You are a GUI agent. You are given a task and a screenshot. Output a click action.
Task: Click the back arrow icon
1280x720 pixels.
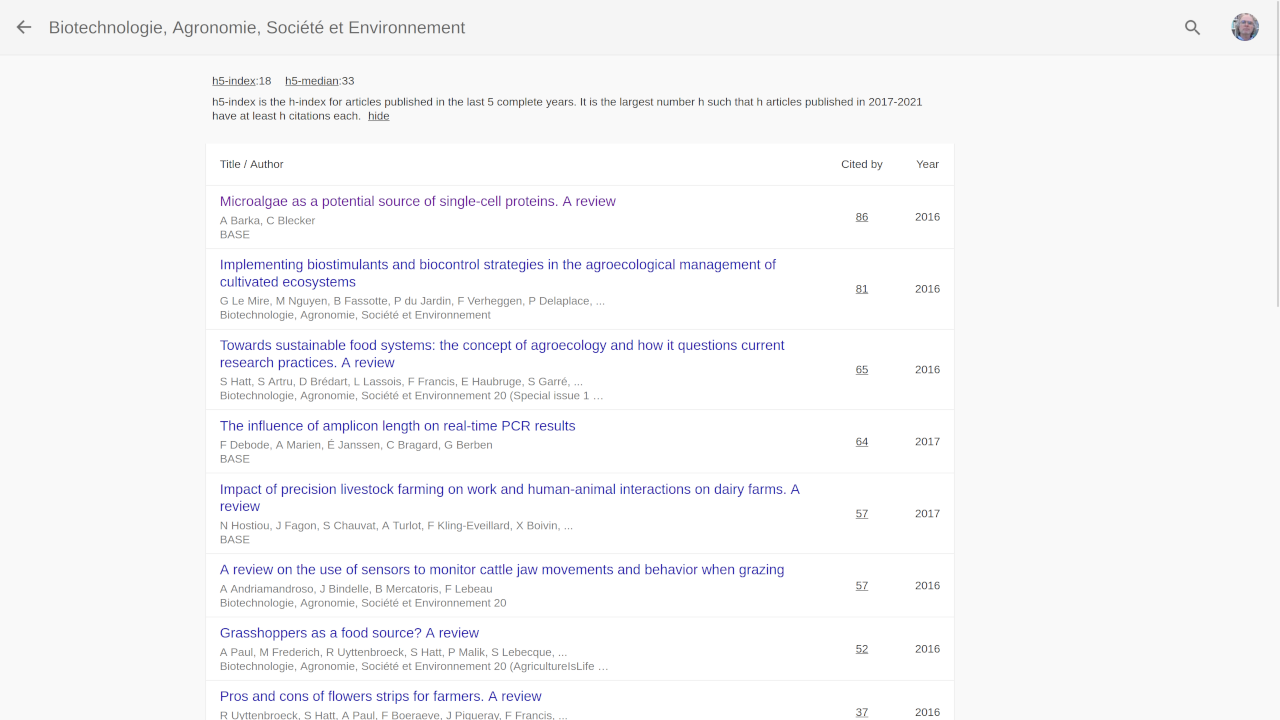(24, 28)
